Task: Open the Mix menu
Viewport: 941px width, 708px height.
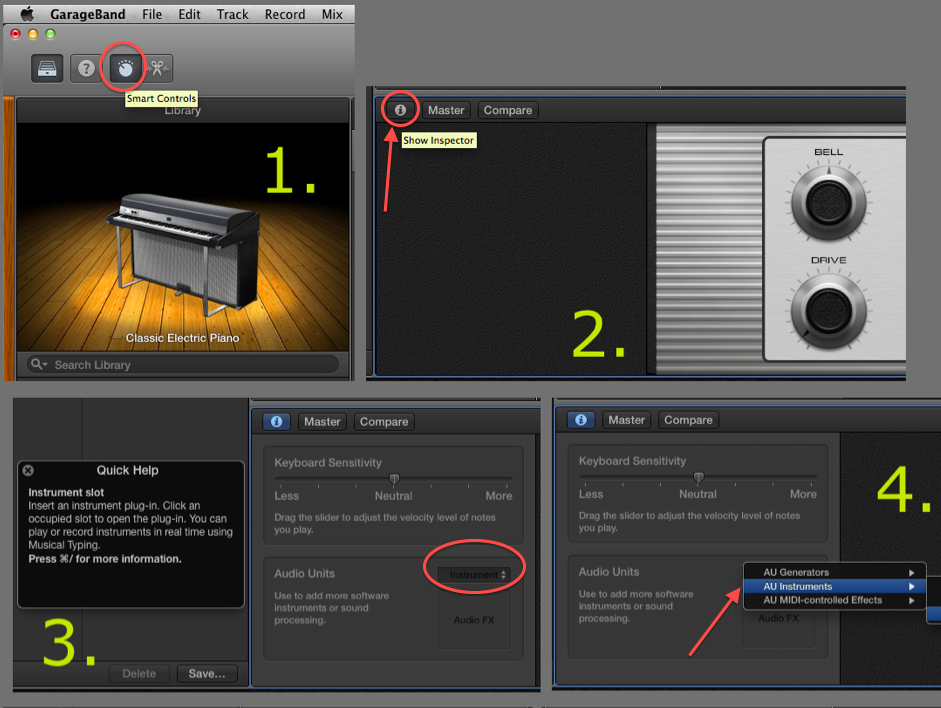Action: (332, 14)
